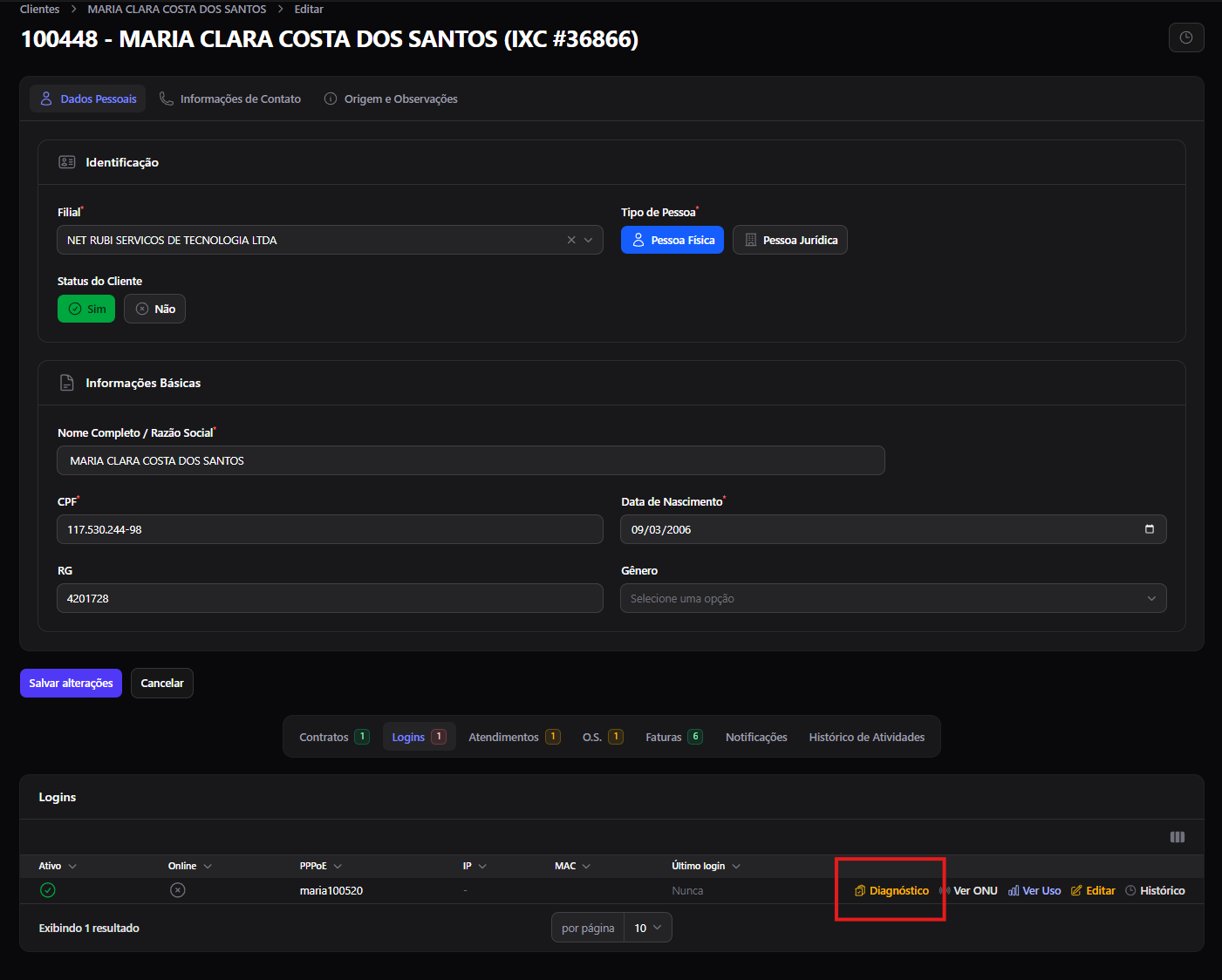Open the O.S. tab
The width and height of the screenshot is (1222, 980).
(603, 737)
